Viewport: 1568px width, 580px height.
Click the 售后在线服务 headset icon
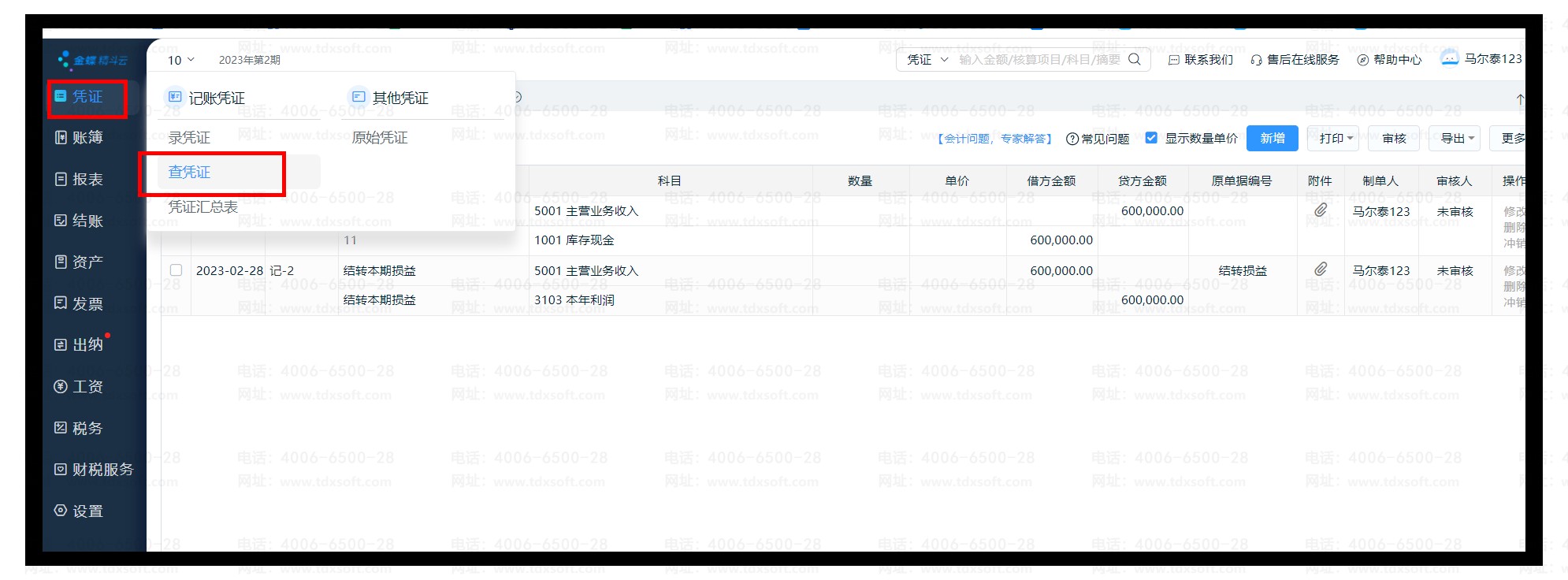click(1256, 60)
